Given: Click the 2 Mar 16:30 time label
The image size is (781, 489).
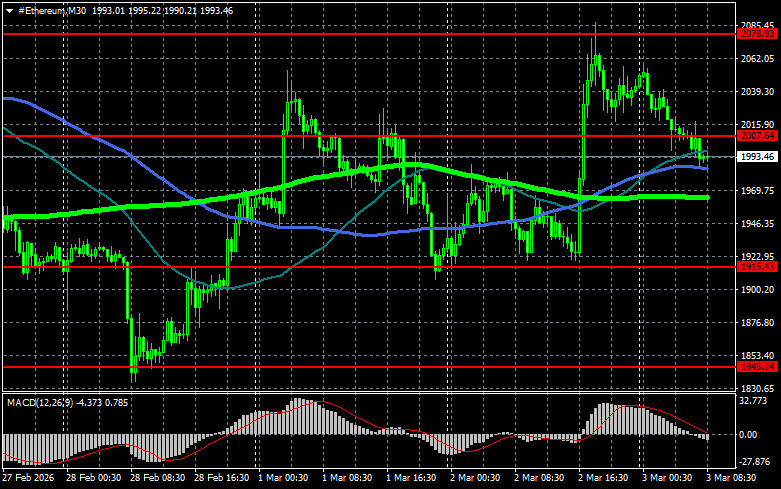Looking at the screenshot, I should (603, 478).
